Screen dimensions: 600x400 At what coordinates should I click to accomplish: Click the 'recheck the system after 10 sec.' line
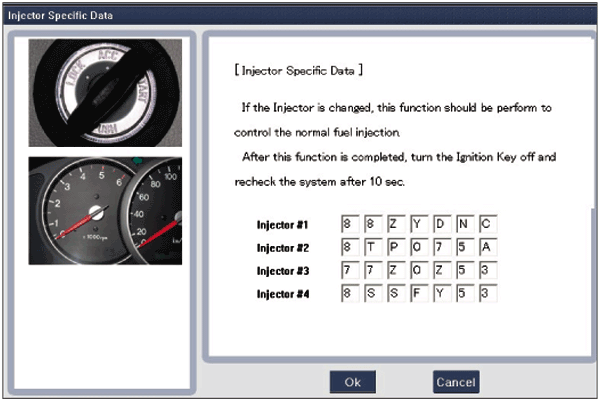tap(320, 182)
